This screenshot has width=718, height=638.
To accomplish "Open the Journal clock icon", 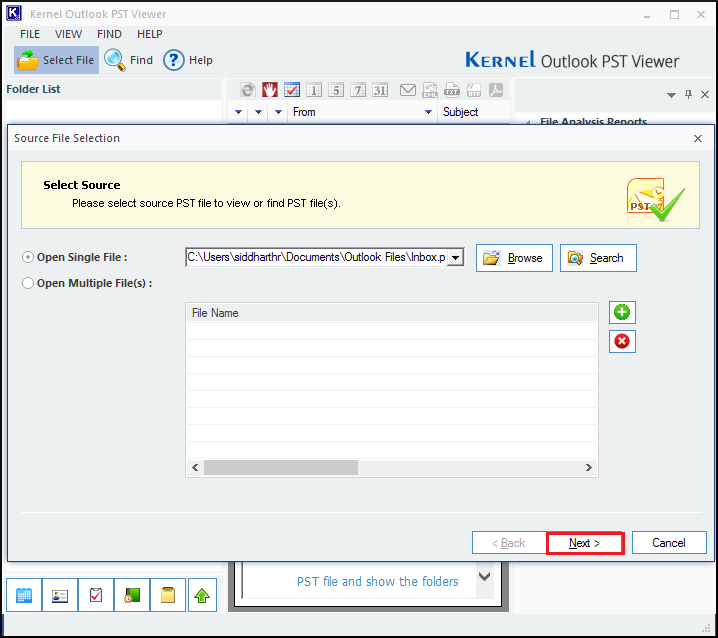I will click(x=132, y=595).
